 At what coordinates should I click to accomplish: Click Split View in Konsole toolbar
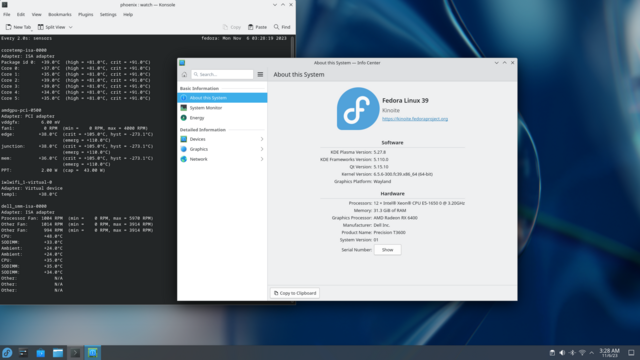(51, 27)
